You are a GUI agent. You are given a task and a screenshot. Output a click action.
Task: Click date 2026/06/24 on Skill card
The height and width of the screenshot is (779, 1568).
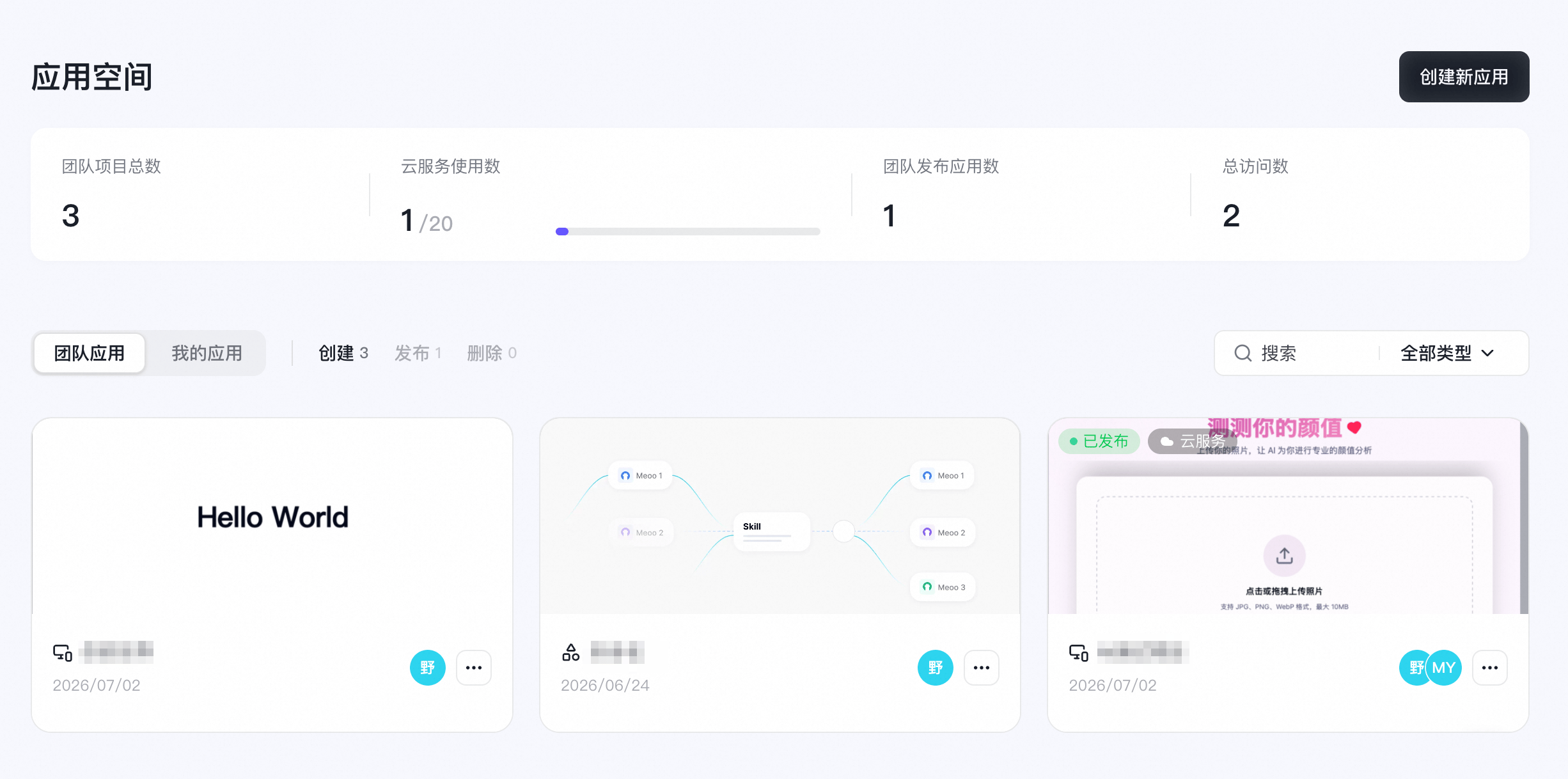tap(605, 686)
